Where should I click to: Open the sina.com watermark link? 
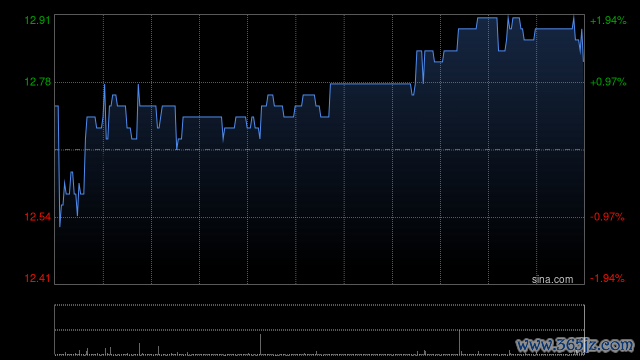point(552,280)
